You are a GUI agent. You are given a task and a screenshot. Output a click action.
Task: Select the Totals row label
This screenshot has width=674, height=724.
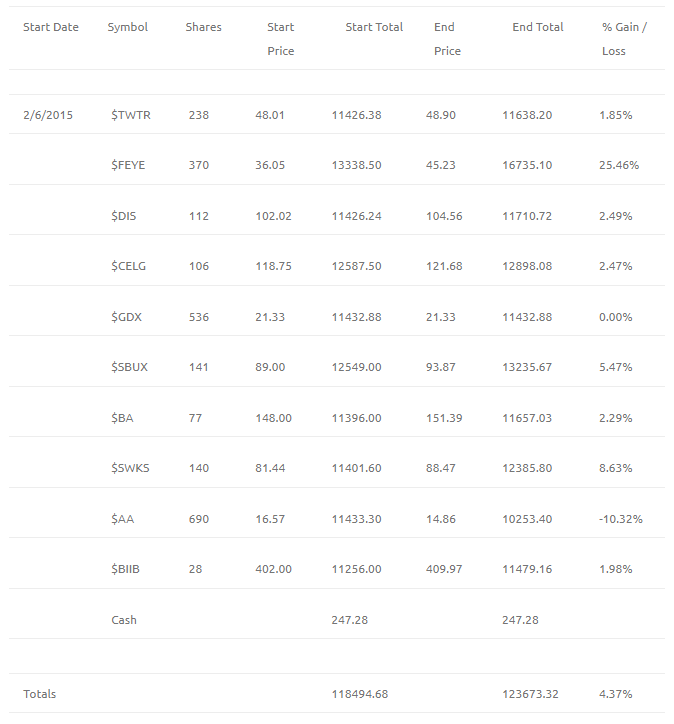40,694
